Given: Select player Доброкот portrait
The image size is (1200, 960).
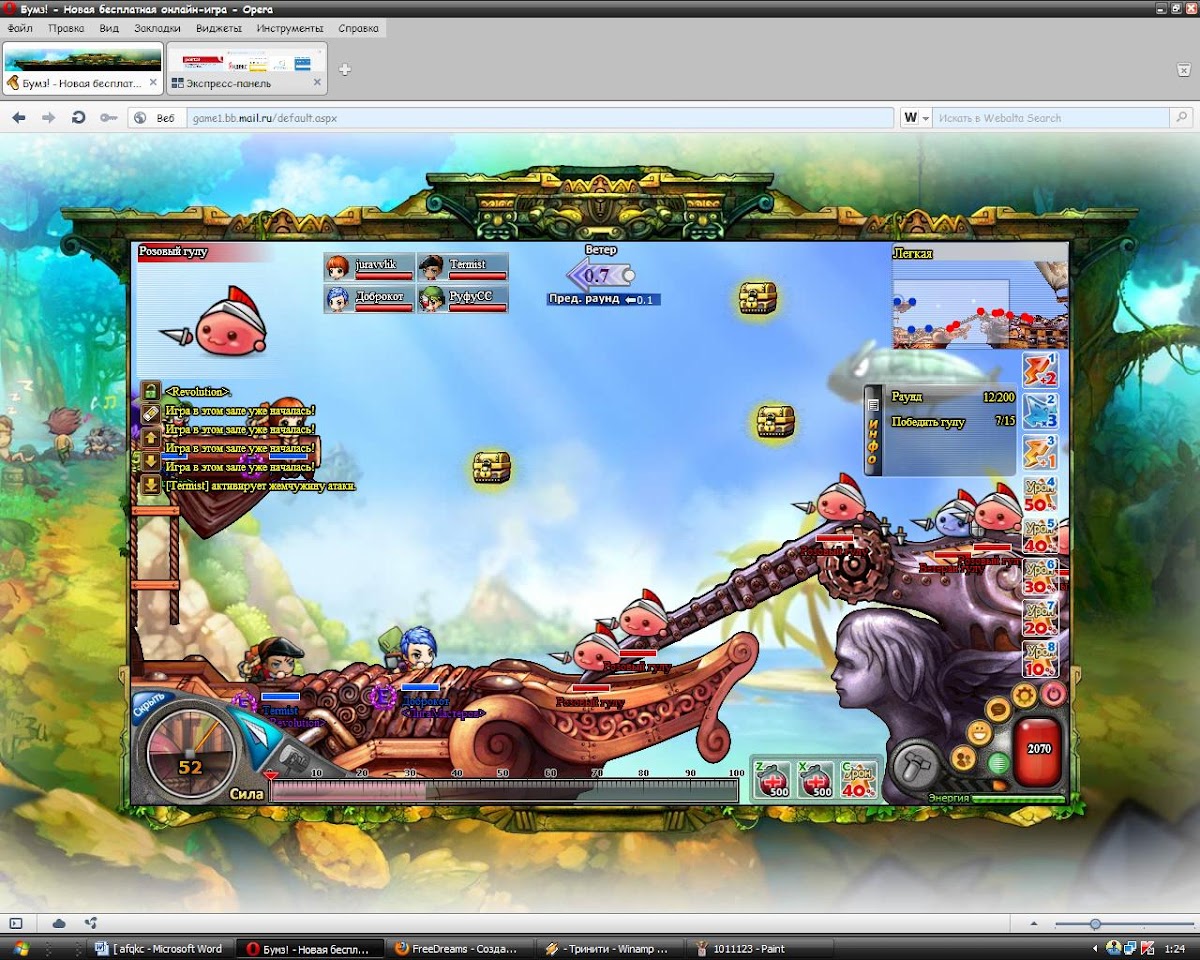Looking at the screenshot, I should pyautogui.click(x=368, y=299).
